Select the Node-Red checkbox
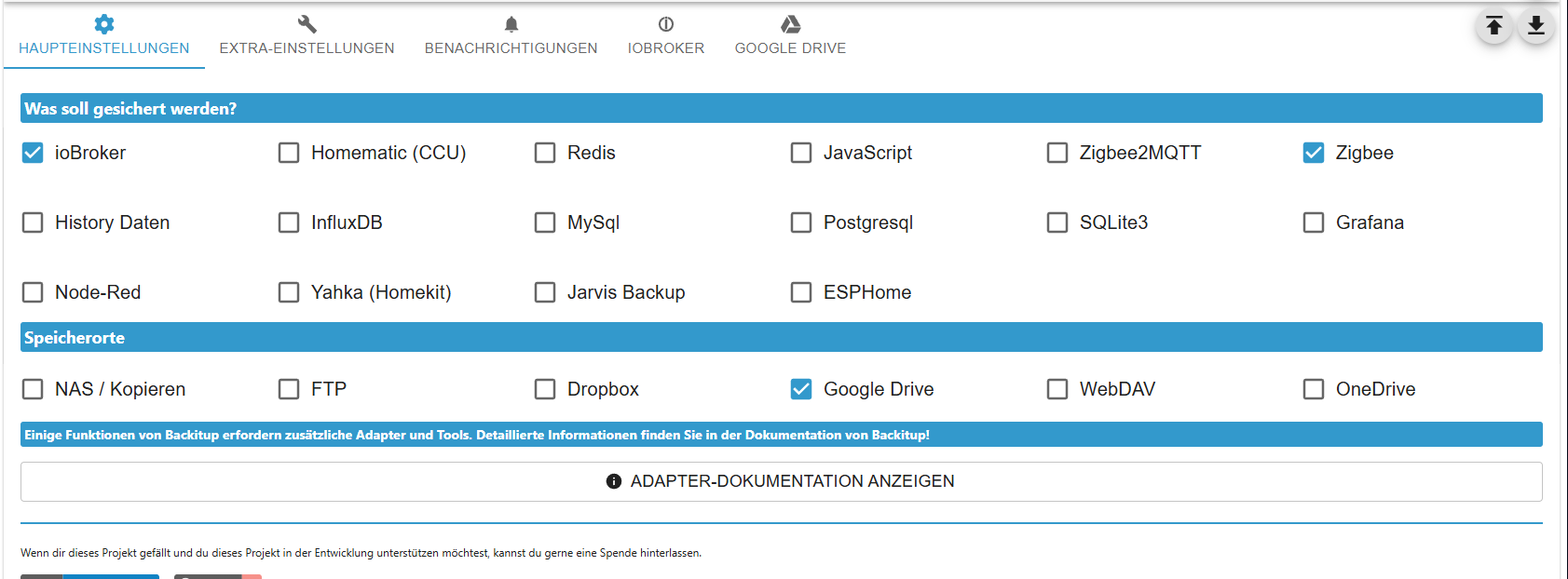Screen dimensions: 1568x579 (x=33, y=292)
